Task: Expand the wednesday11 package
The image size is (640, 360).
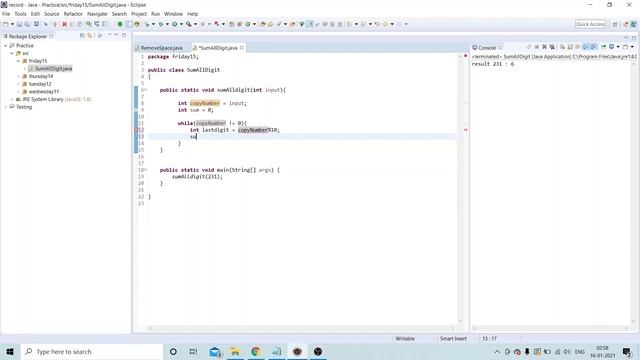Action: pyautogui.click(x=18, y=92)
